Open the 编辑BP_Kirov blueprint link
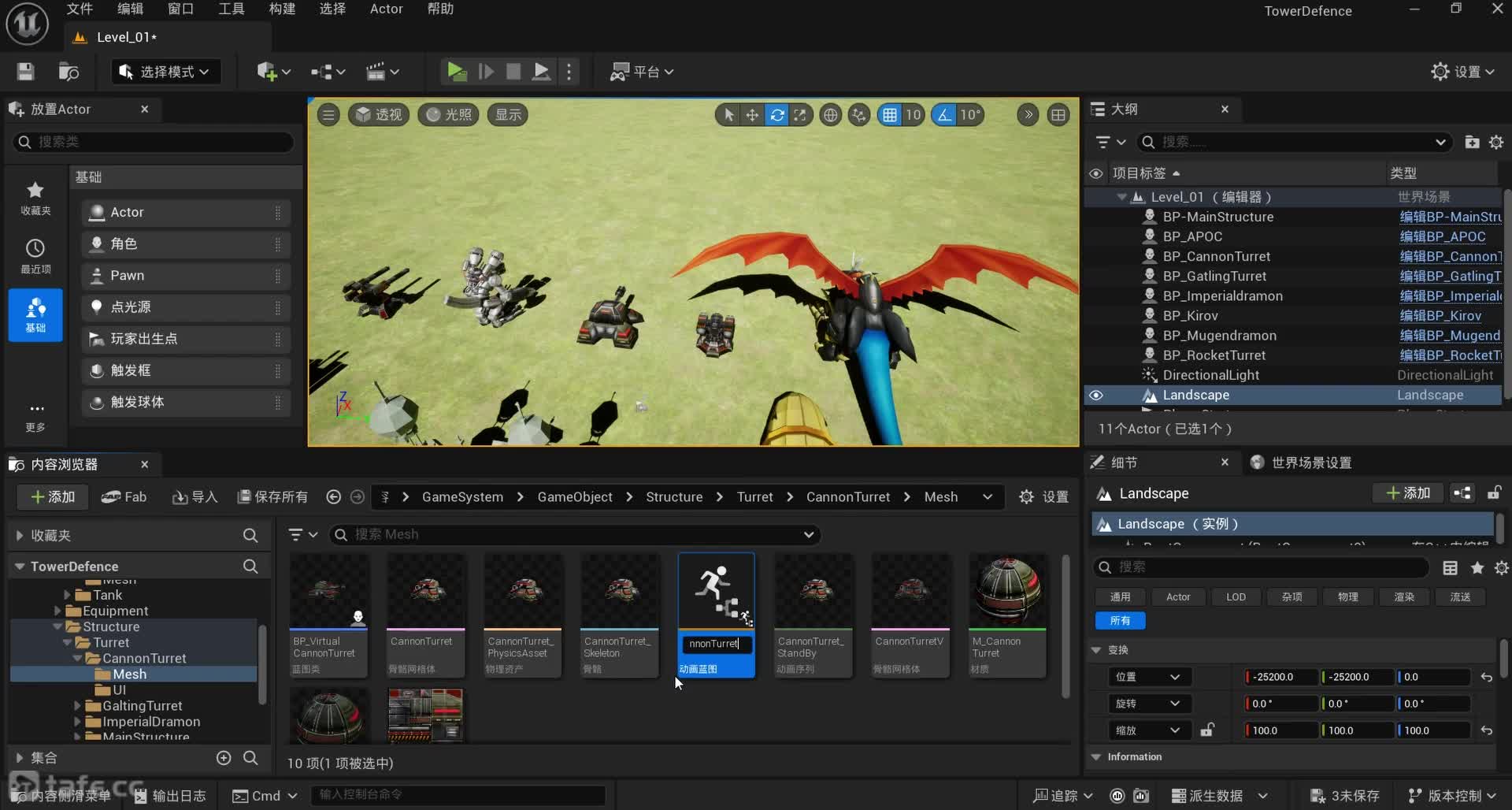Screen dimensions: 1512x810 coord(1440,316)
